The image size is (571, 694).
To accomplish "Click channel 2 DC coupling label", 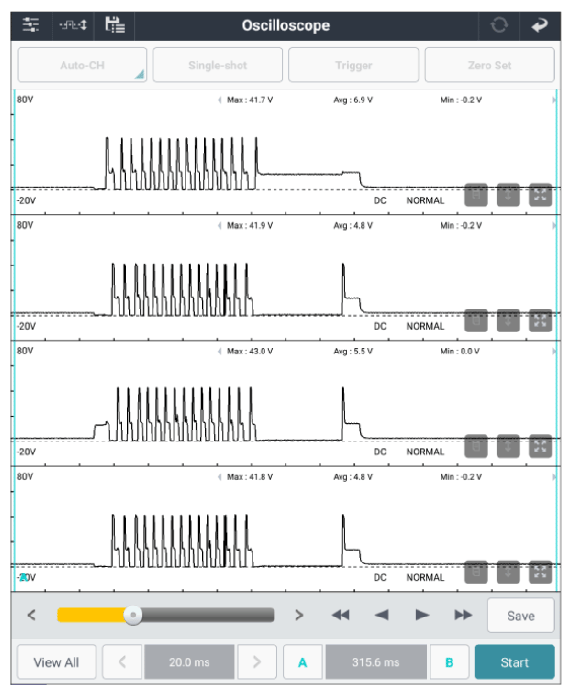I will tap(380, 327).
